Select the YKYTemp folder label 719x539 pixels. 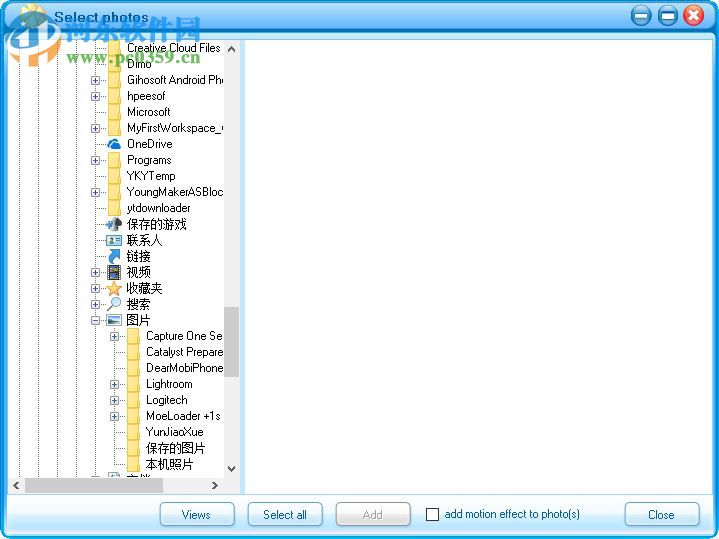click(151, 176)
